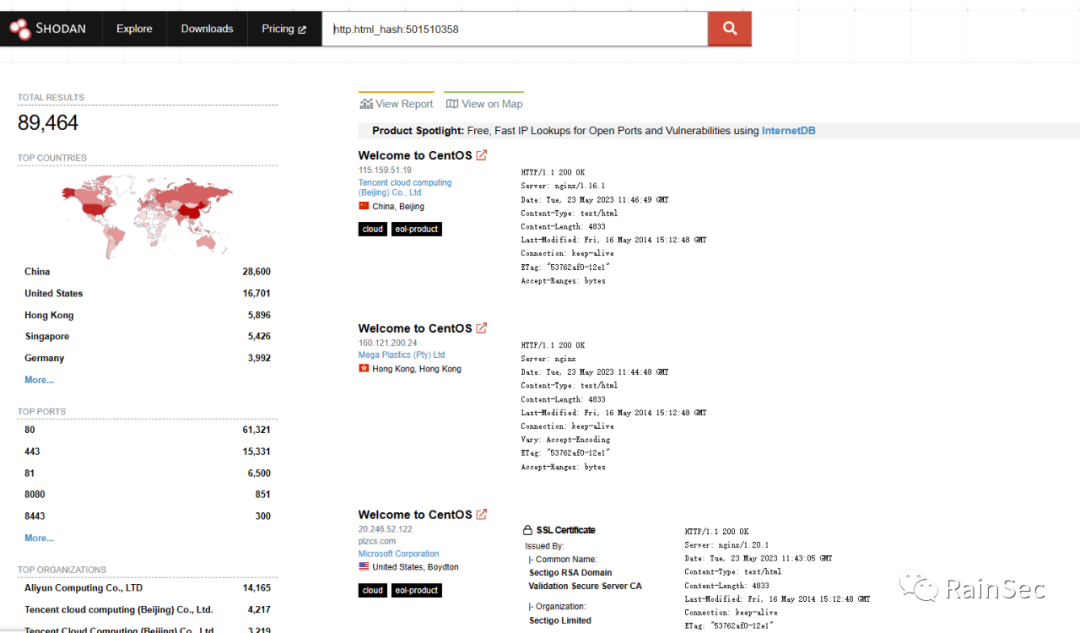Click eol-product tag on 115.159.51.19 result
1080x633 pixels.
[417, 229]
